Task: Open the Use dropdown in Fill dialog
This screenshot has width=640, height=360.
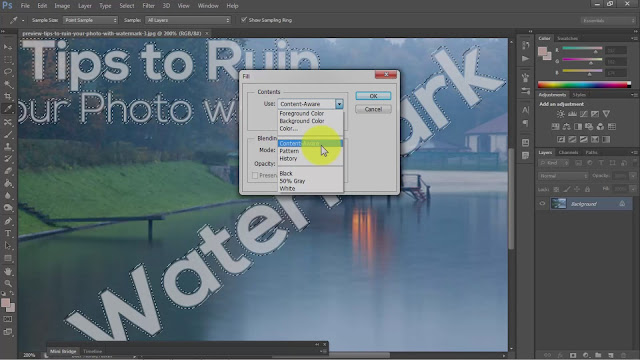Action: click(339, 104)
